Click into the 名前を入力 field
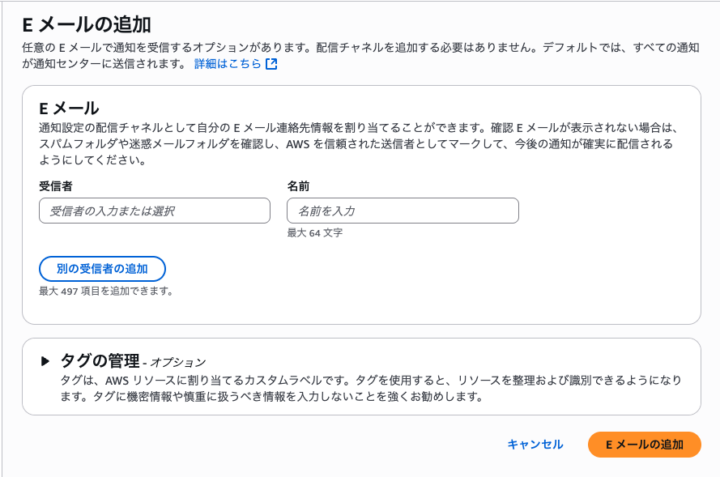Screen dimensions: 720x477 (x=403, y=211)
